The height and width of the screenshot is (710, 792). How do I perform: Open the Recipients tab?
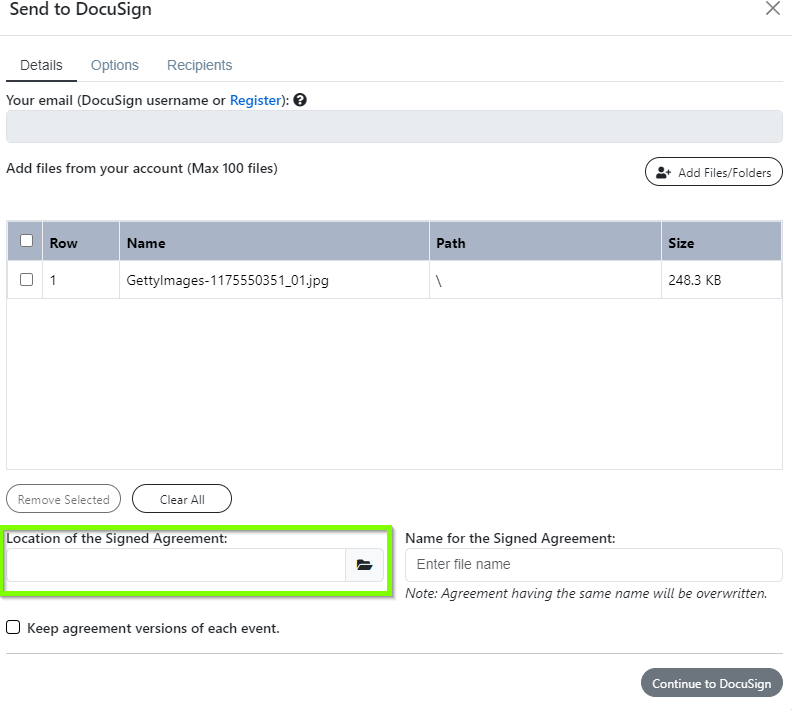click(x=200, y=65)
